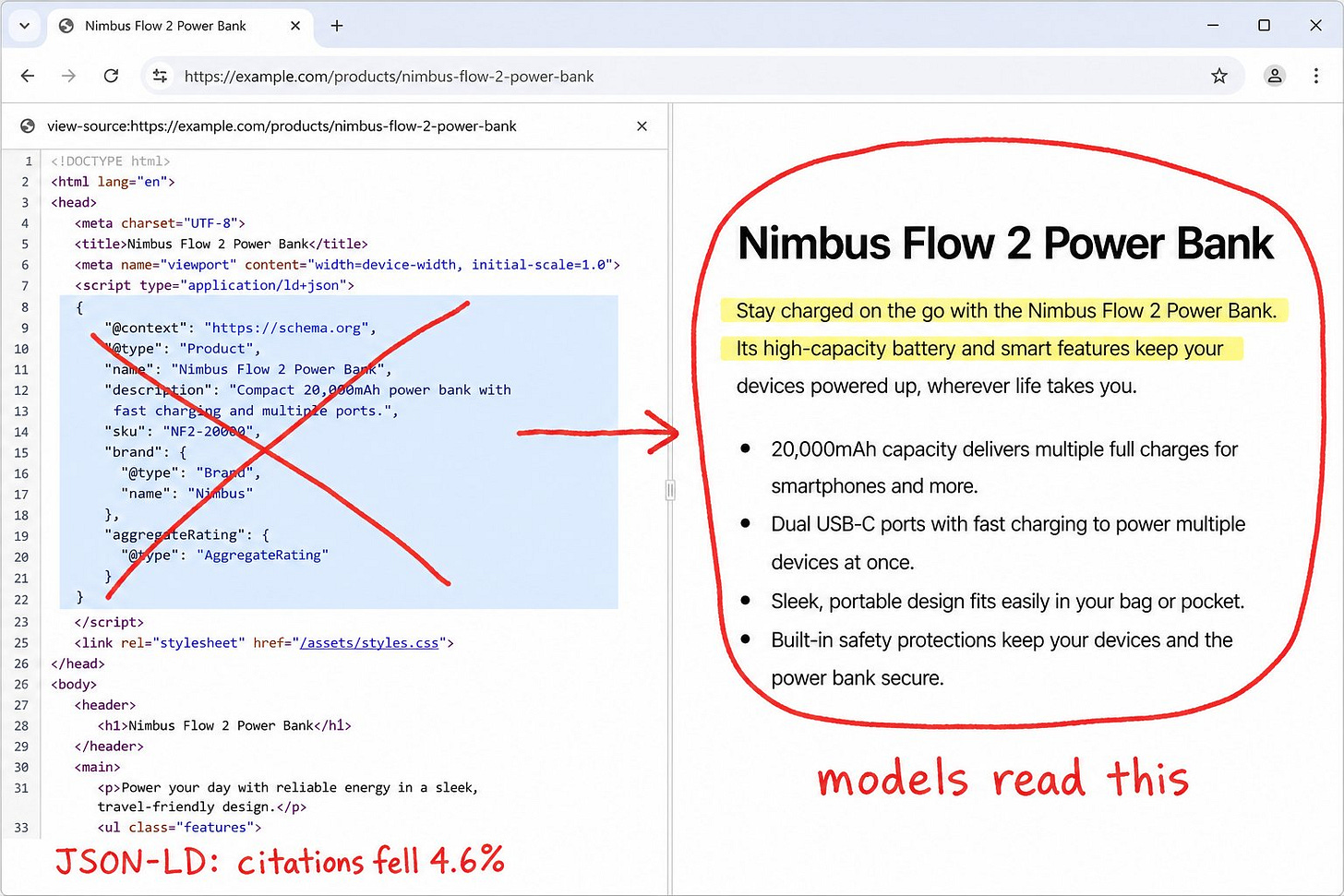Open the profile avatar menu
The width and height of the screenshot is (1344, 896).
(x=1275, y=76)
